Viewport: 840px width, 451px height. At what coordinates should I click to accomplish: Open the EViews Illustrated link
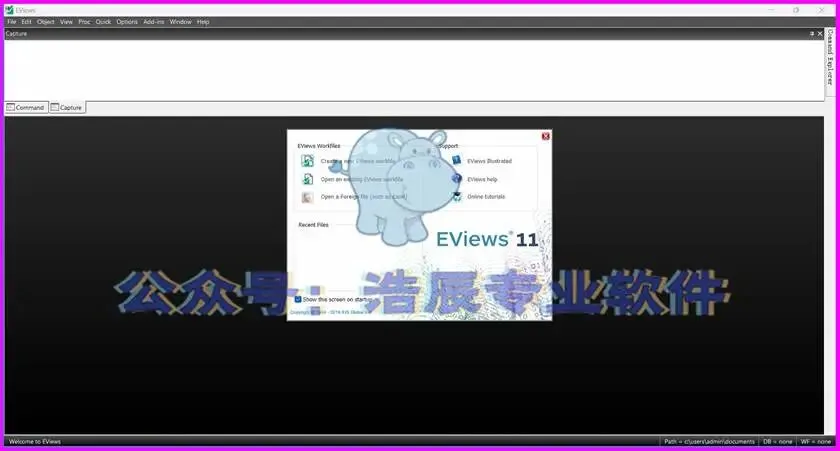[x=489, y=161]
